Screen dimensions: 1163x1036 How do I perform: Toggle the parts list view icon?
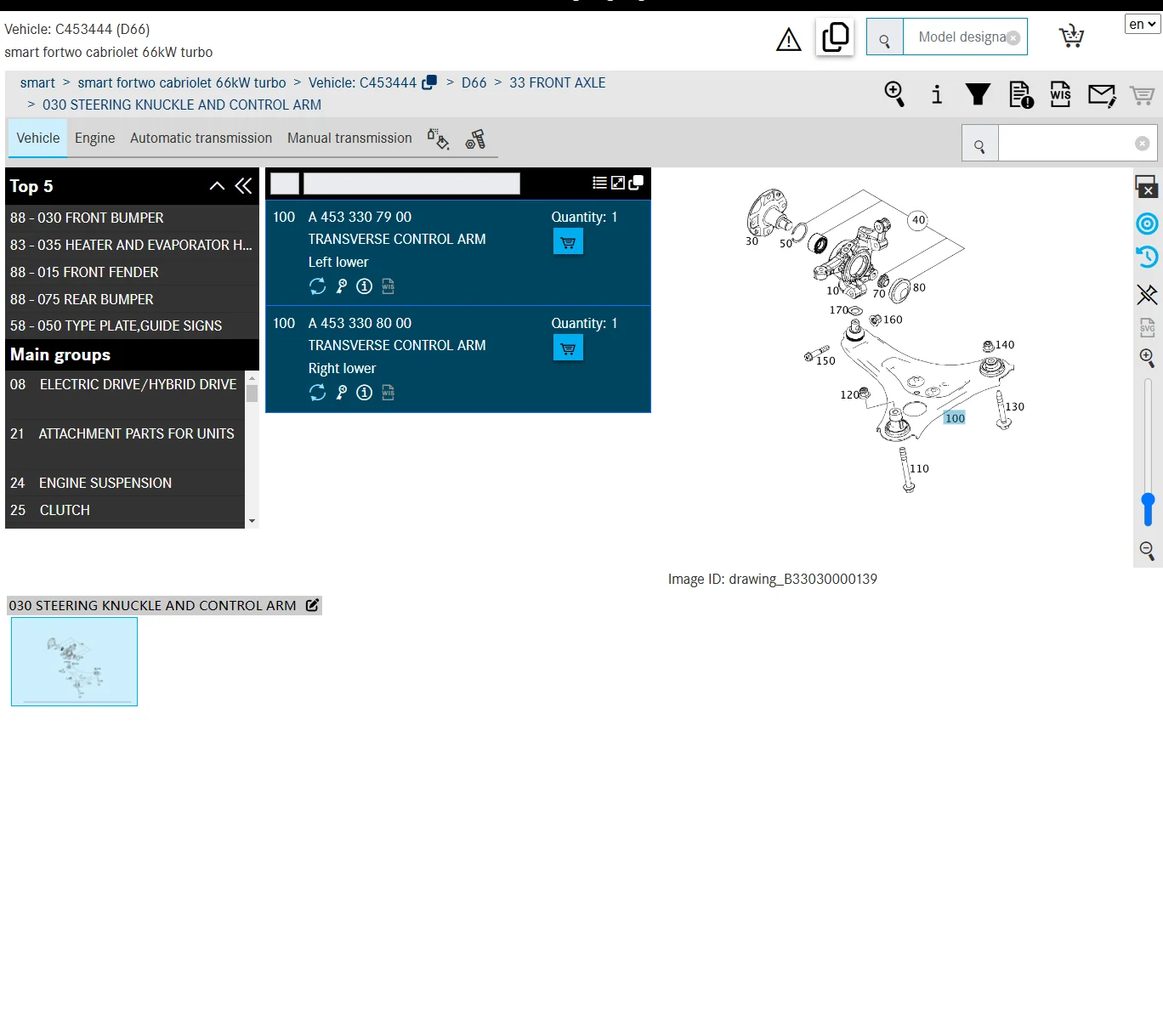599,183
